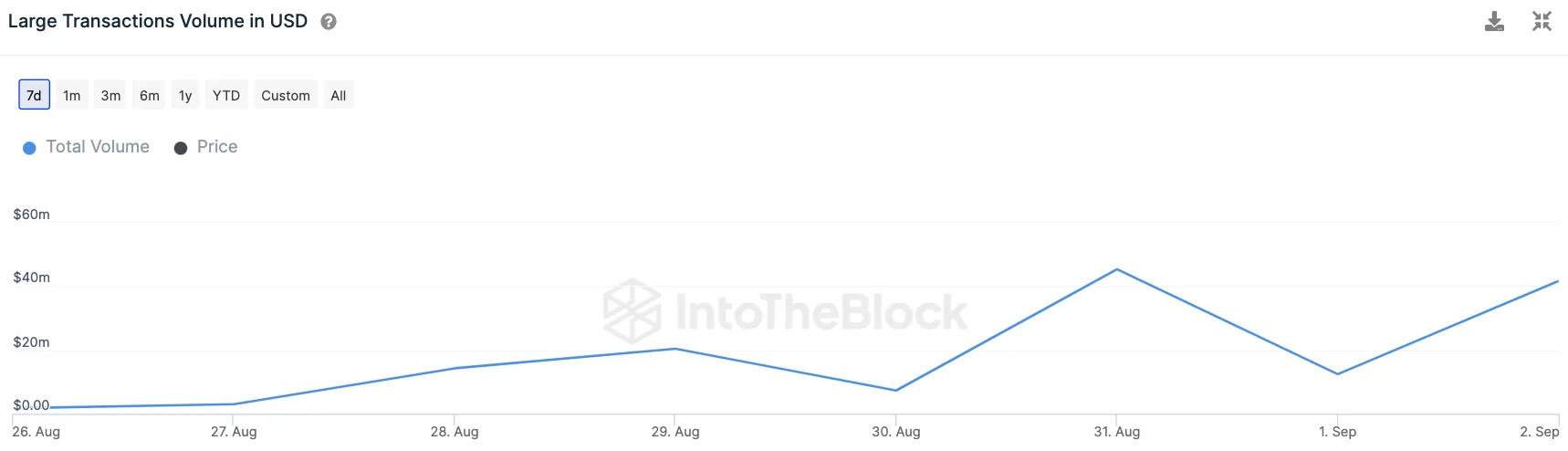The height and width of the screenshot is (451, 1568).
Task: Select the YTD range
Action: [226, 95]
